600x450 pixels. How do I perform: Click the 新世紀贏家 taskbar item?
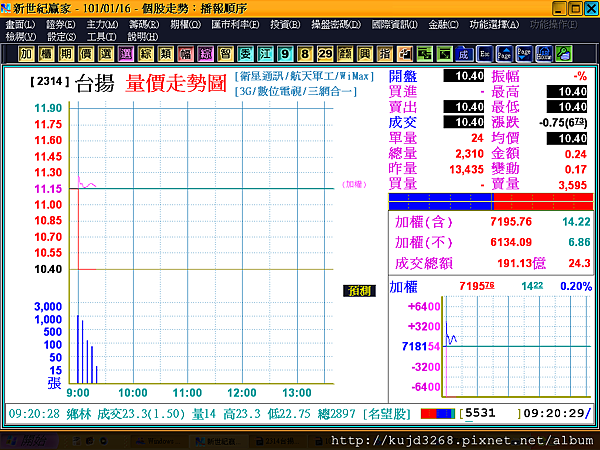pos(218,442)
